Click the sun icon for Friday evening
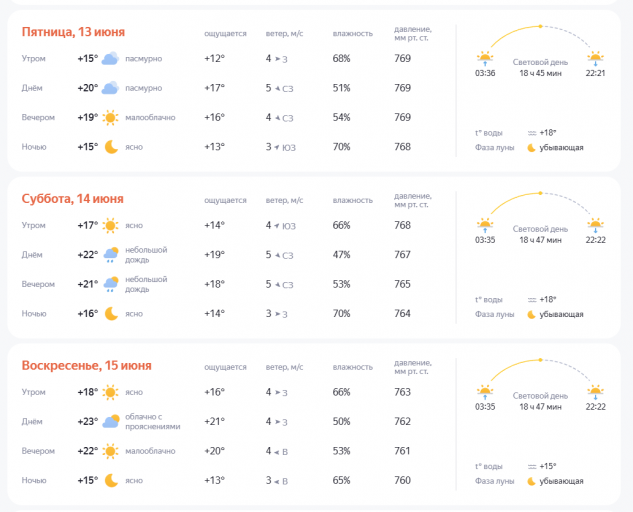The width and height of the screenshot is (633, 512). (x=110, y=117)
